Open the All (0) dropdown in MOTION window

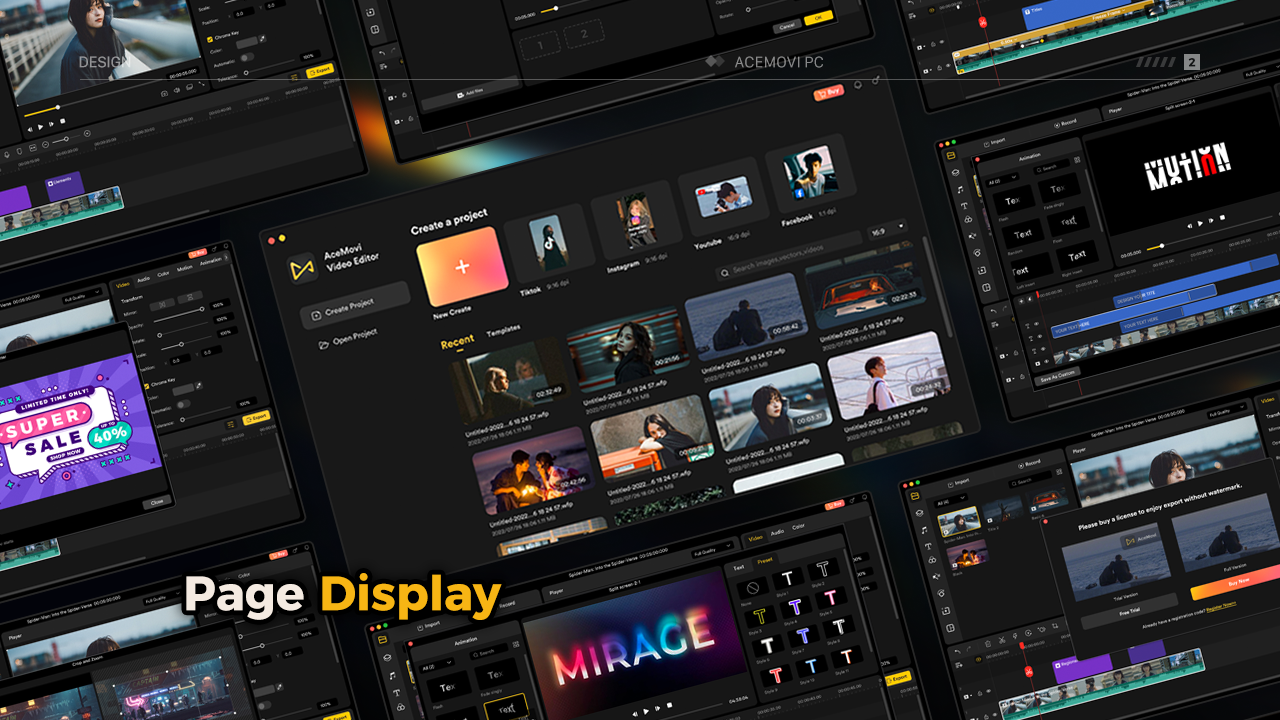click(x=1003, y=181)
